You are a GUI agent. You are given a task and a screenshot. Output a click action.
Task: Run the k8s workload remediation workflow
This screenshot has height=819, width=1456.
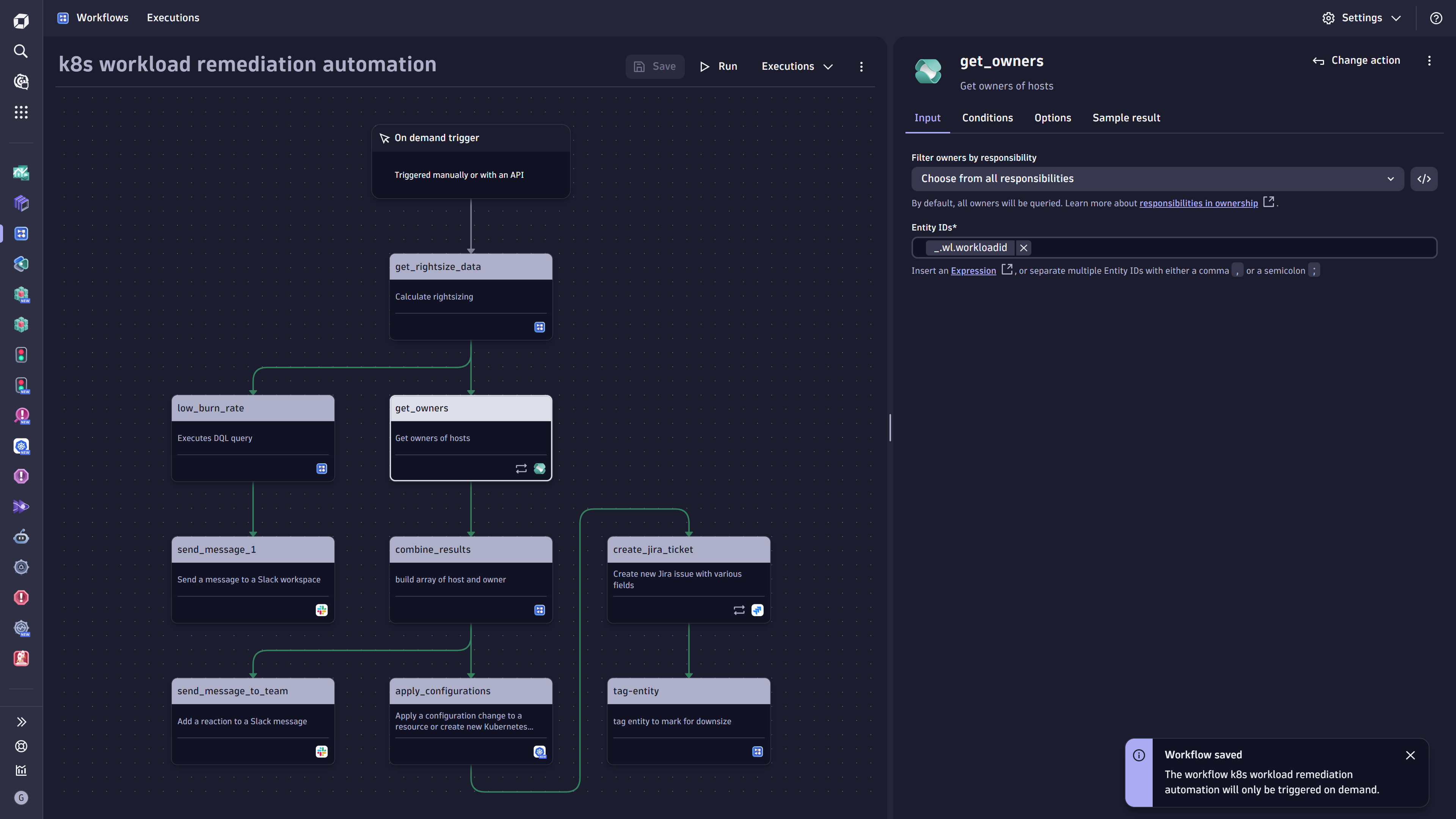point(719,66)
